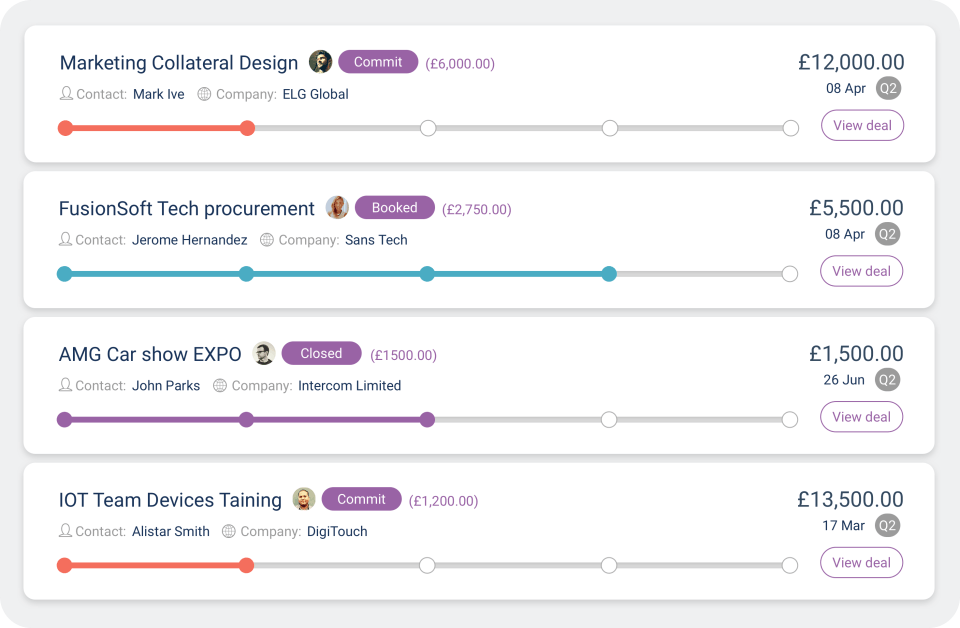
Task: Click the Closed stage badge on AMG deal
Action: point(321,353)
